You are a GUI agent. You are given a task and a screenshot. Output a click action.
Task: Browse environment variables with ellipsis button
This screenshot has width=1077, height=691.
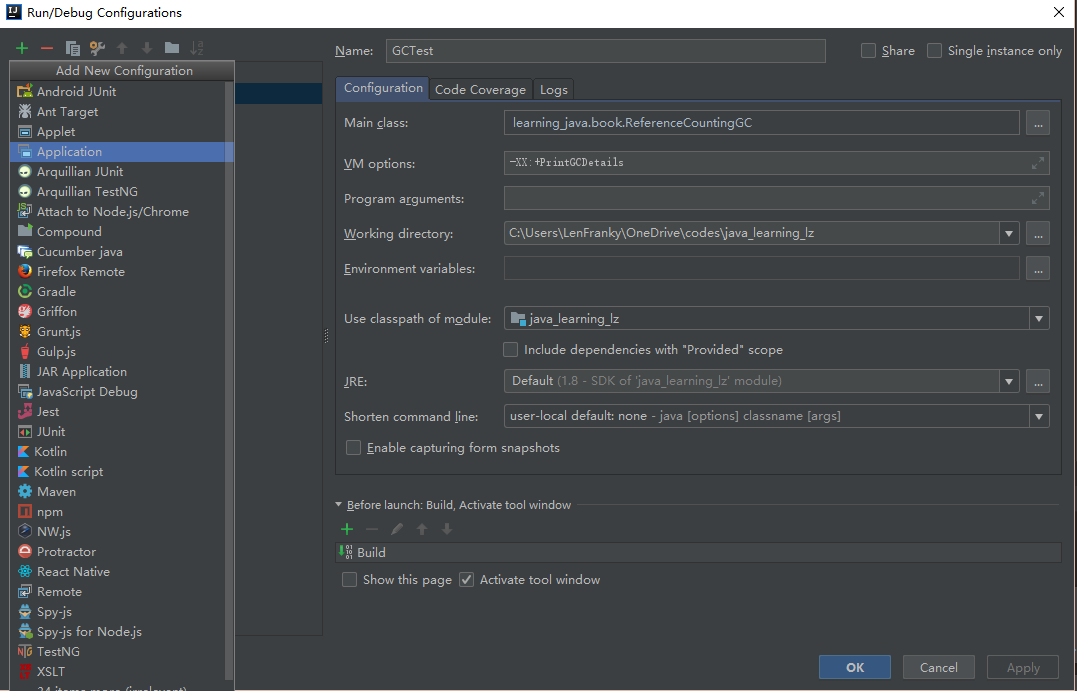pos(1038,269)
